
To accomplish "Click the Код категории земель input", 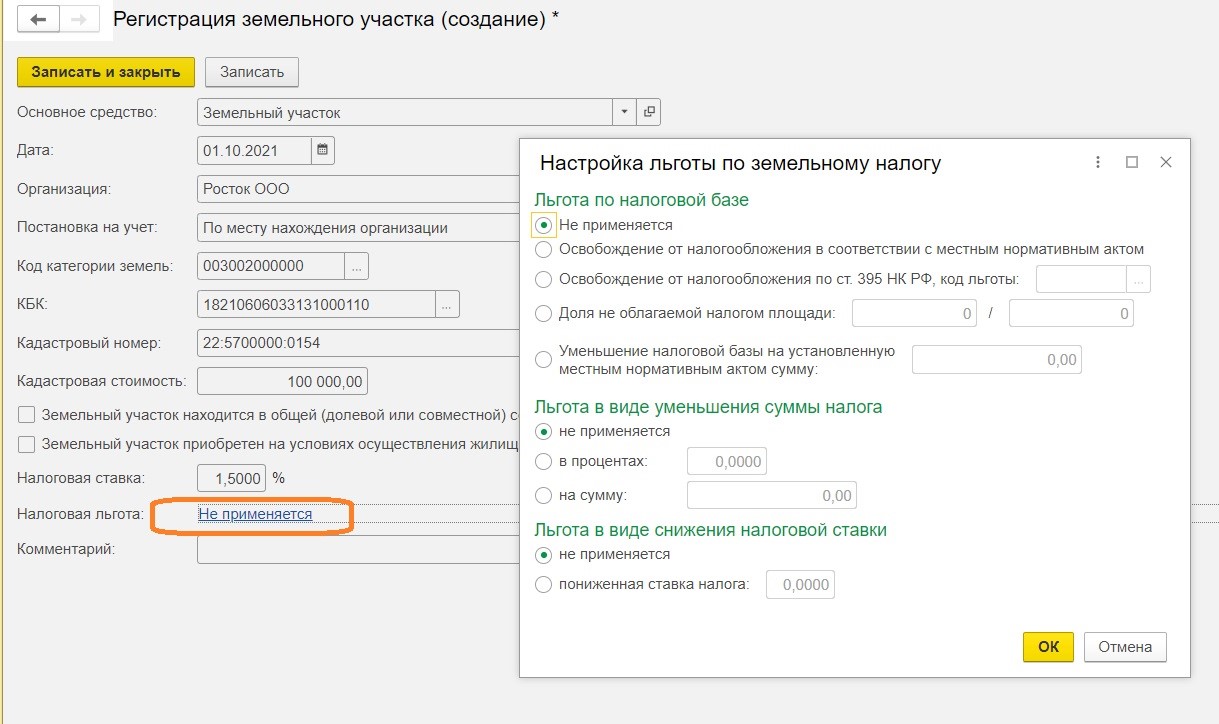I will click(271, 266).
